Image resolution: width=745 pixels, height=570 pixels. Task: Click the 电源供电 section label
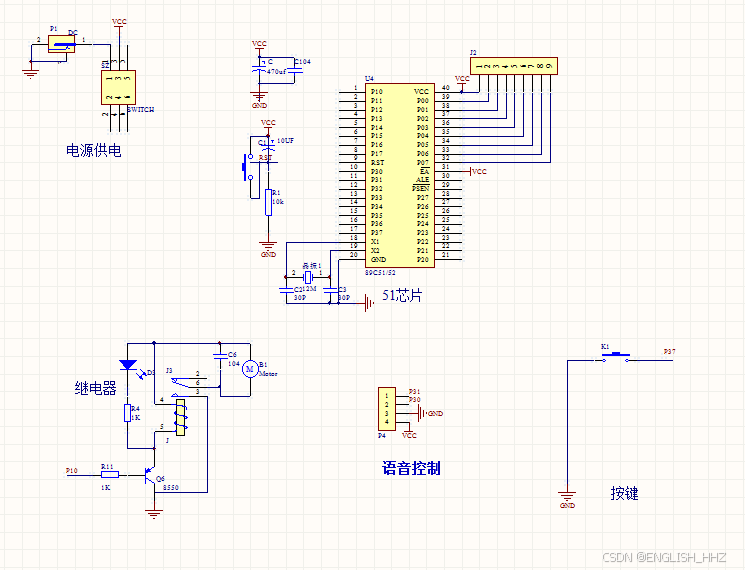tap(94, 151)
